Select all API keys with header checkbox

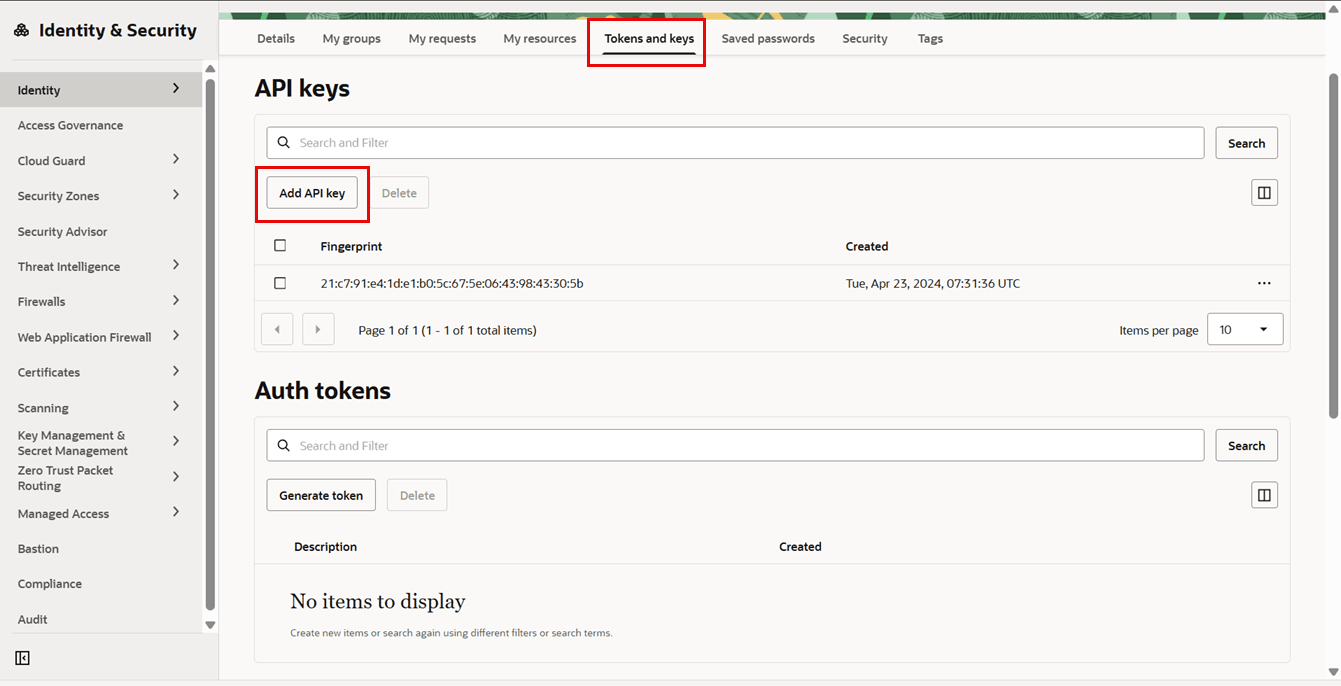tap(280, 245)
